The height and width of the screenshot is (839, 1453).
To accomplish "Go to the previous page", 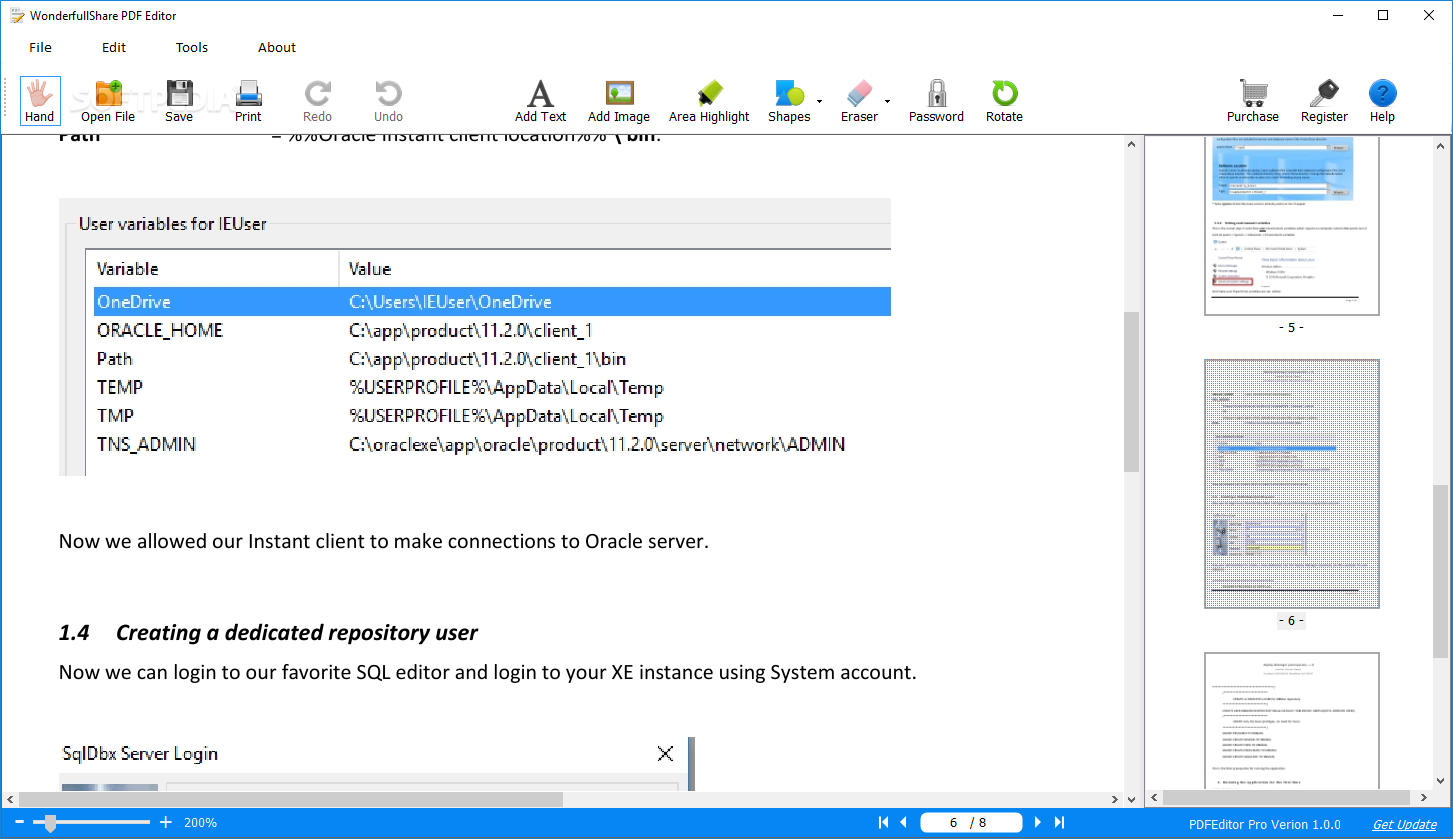I will tap(904, 823).
